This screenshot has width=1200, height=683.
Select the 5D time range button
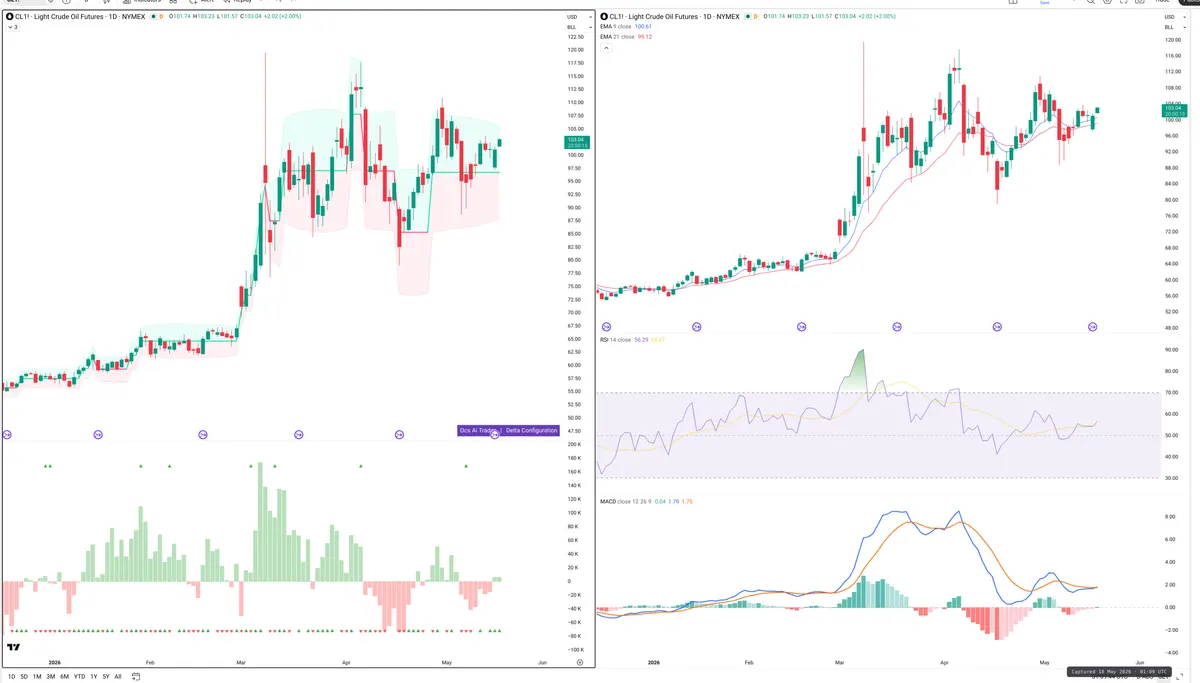pos(25,676)
